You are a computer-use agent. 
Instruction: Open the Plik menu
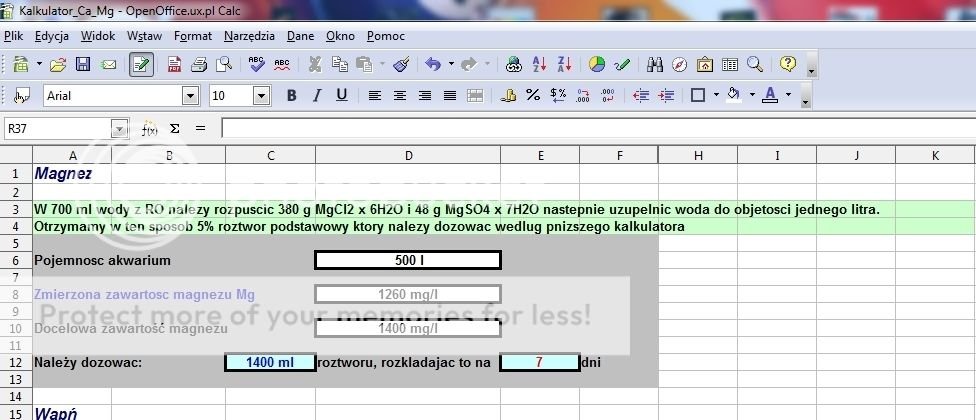pyautogui.click(x=14, y=36)
